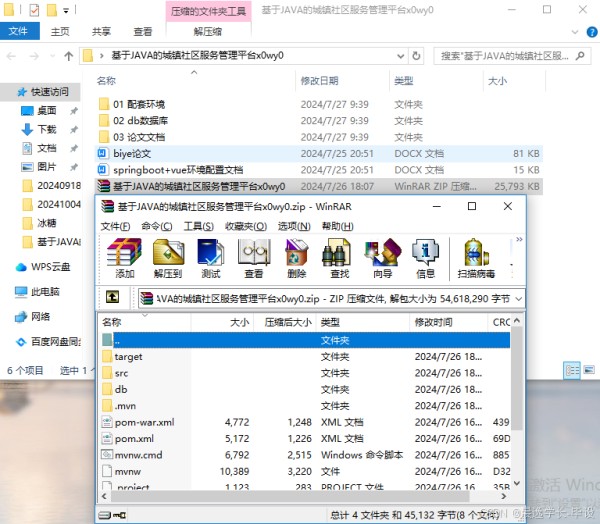Click the Delete (删除) icon in WinRAR
Image resolution: width=600 pixels, height=524 pixels.
(x=297, y=258)
